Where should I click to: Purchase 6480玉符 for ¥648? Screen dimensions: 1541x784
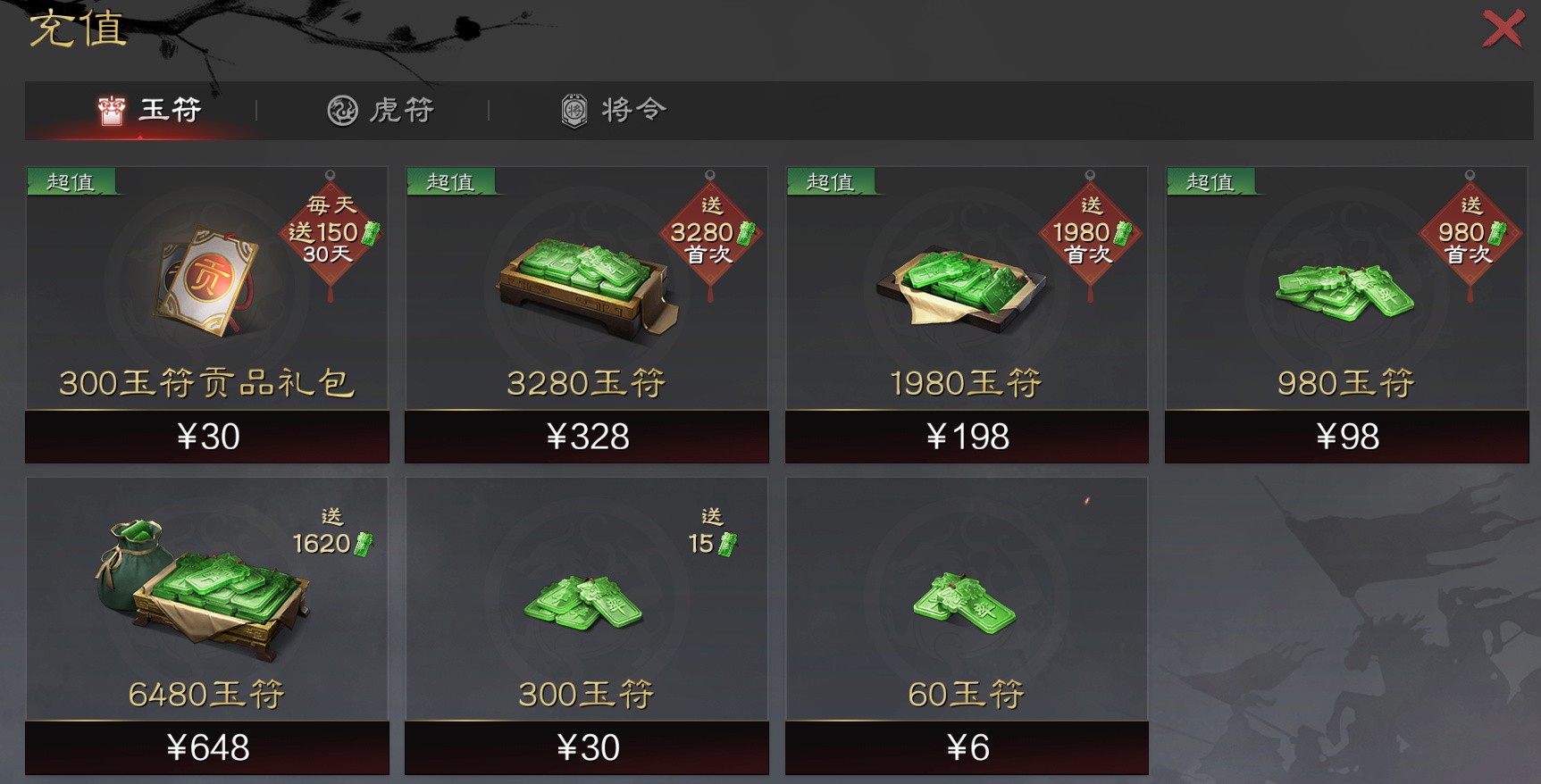pyautogui.click(x=207, y=747)
